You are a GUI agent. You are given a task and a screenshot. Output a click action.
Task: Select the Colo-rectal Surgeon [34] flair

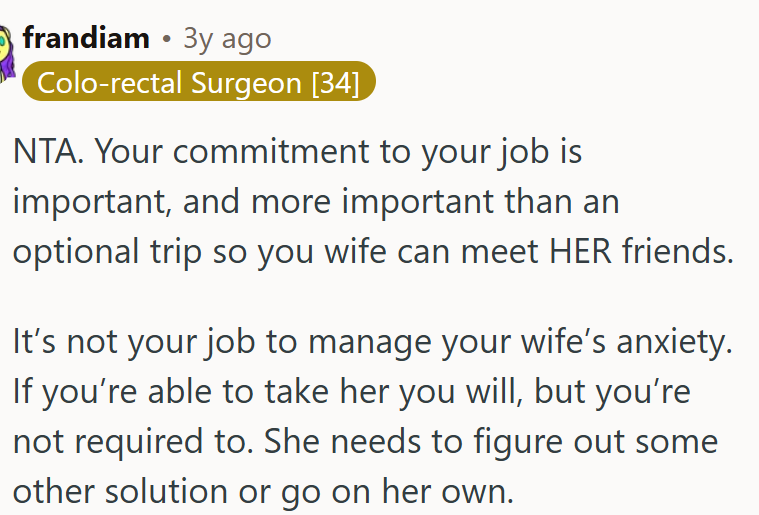197,82
